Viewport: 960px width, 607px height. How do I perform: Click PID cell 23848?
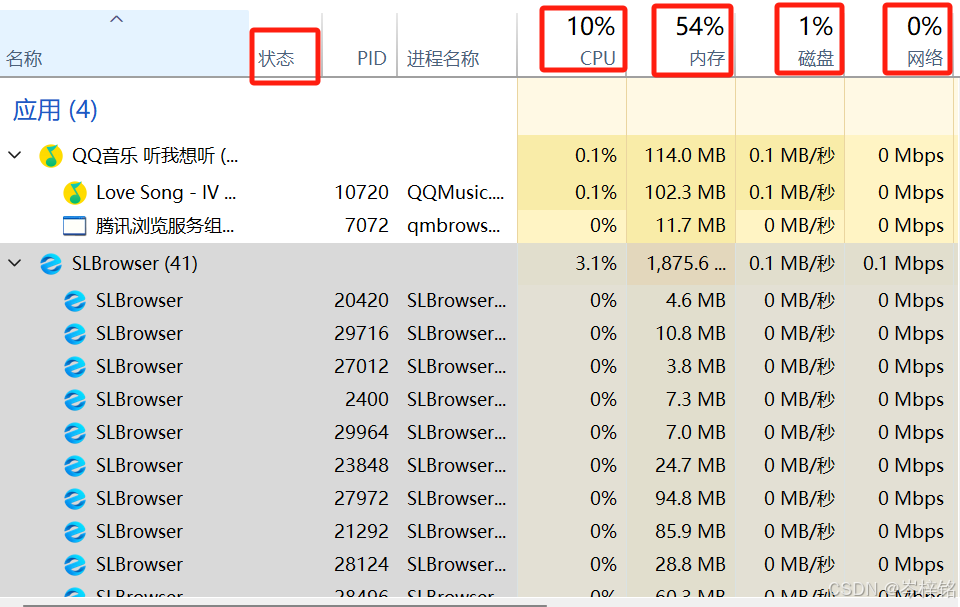click(361, 466)
